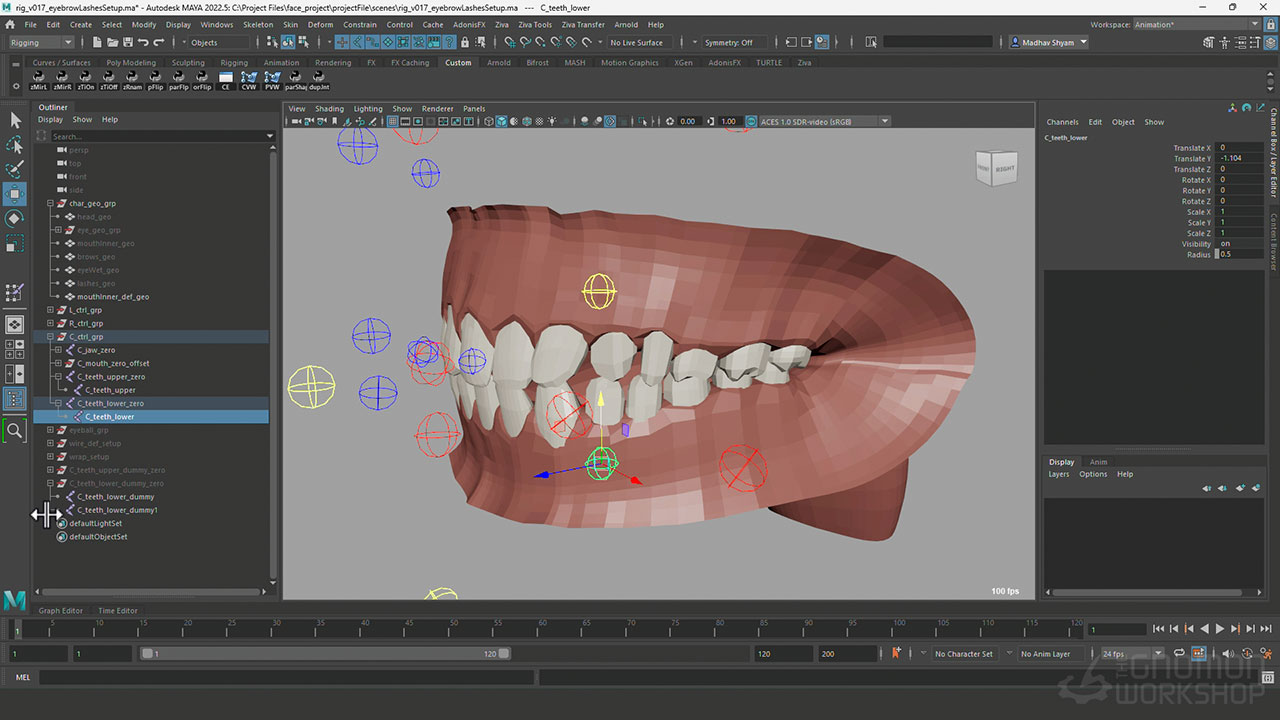This screenshot has height=720, width=1280.
Task: Click the Set Key bookmark icon
Action: 896,653
